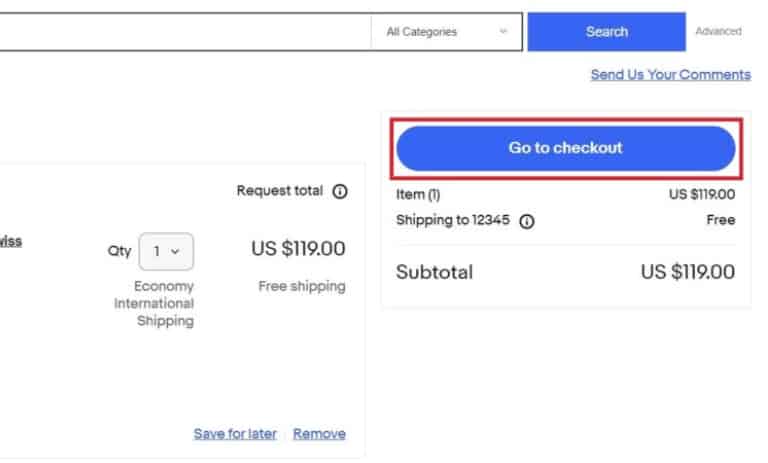
Task: Click the Item (1) summary line
Action: [566, 195]
